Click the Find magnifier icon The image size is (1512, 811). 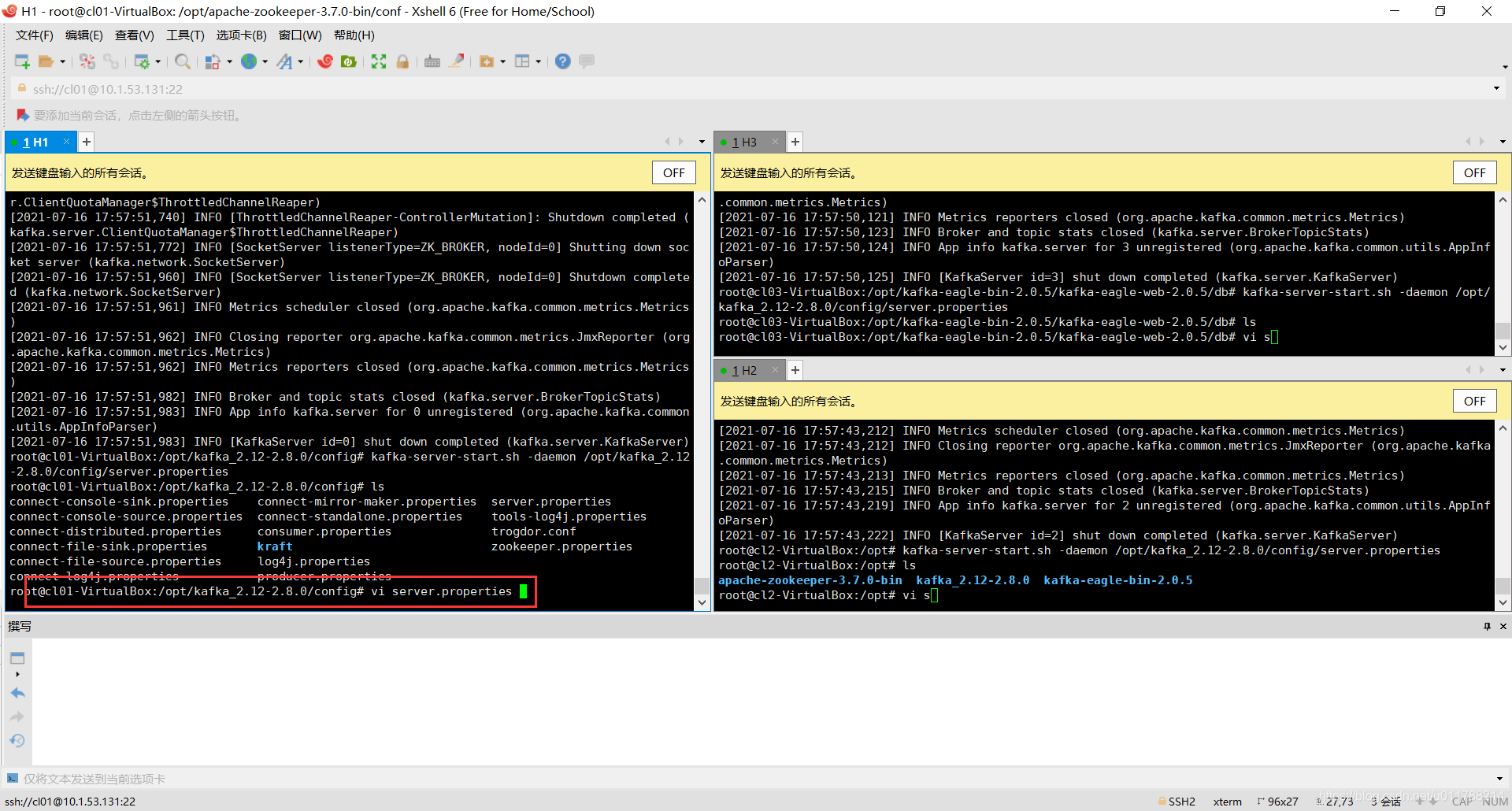point(183,61)
